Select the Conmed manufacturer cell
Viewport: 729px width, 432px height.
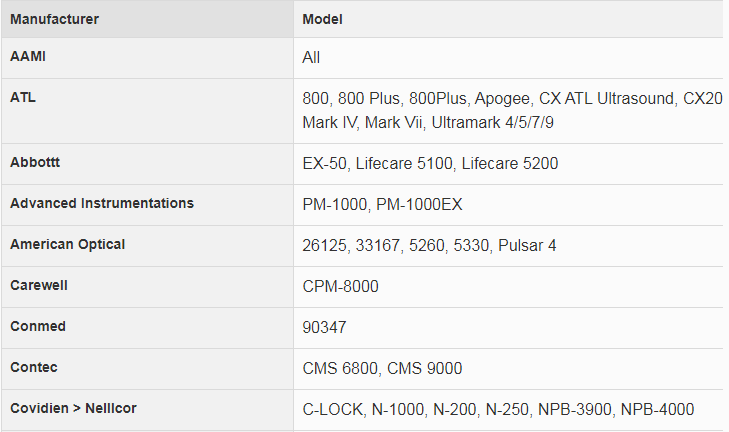point(36,326)
